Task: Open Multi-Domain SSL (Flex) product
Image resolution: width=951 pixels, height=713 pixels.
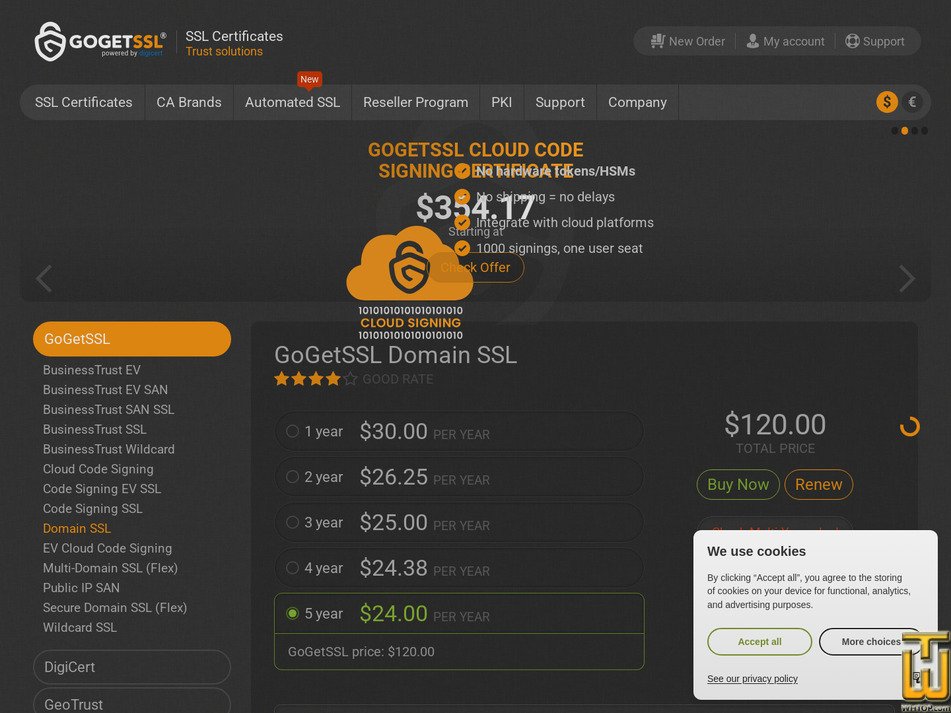Action: [x=110, y=568]
